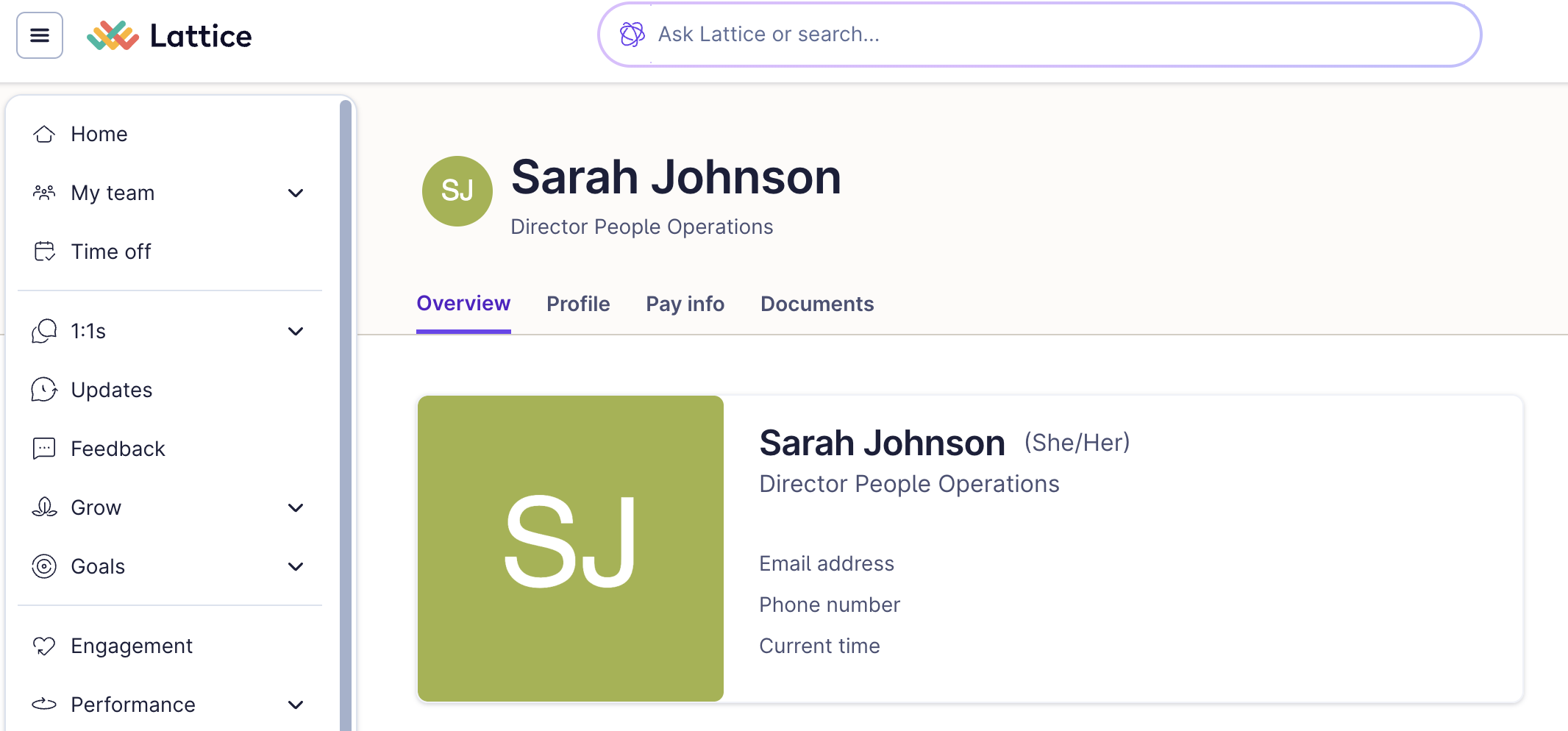Click the Lattice logo
The width and height of the screenshot is (1568, 731).
click(x=169, y=35)
